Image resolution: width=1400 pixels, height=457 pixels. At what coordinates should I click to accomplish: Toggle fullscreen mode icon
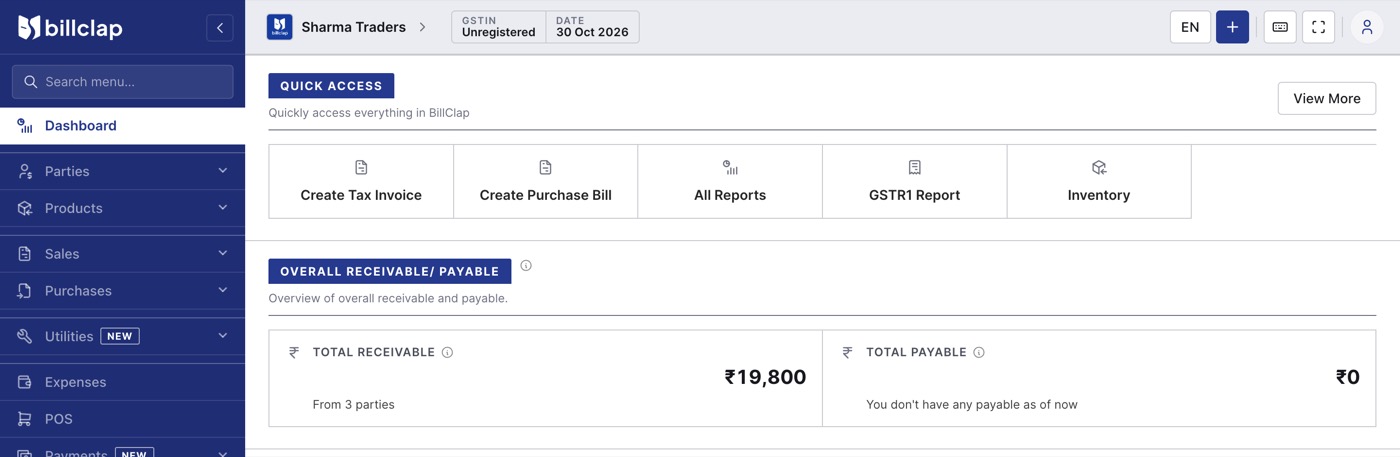(1318, 27)
